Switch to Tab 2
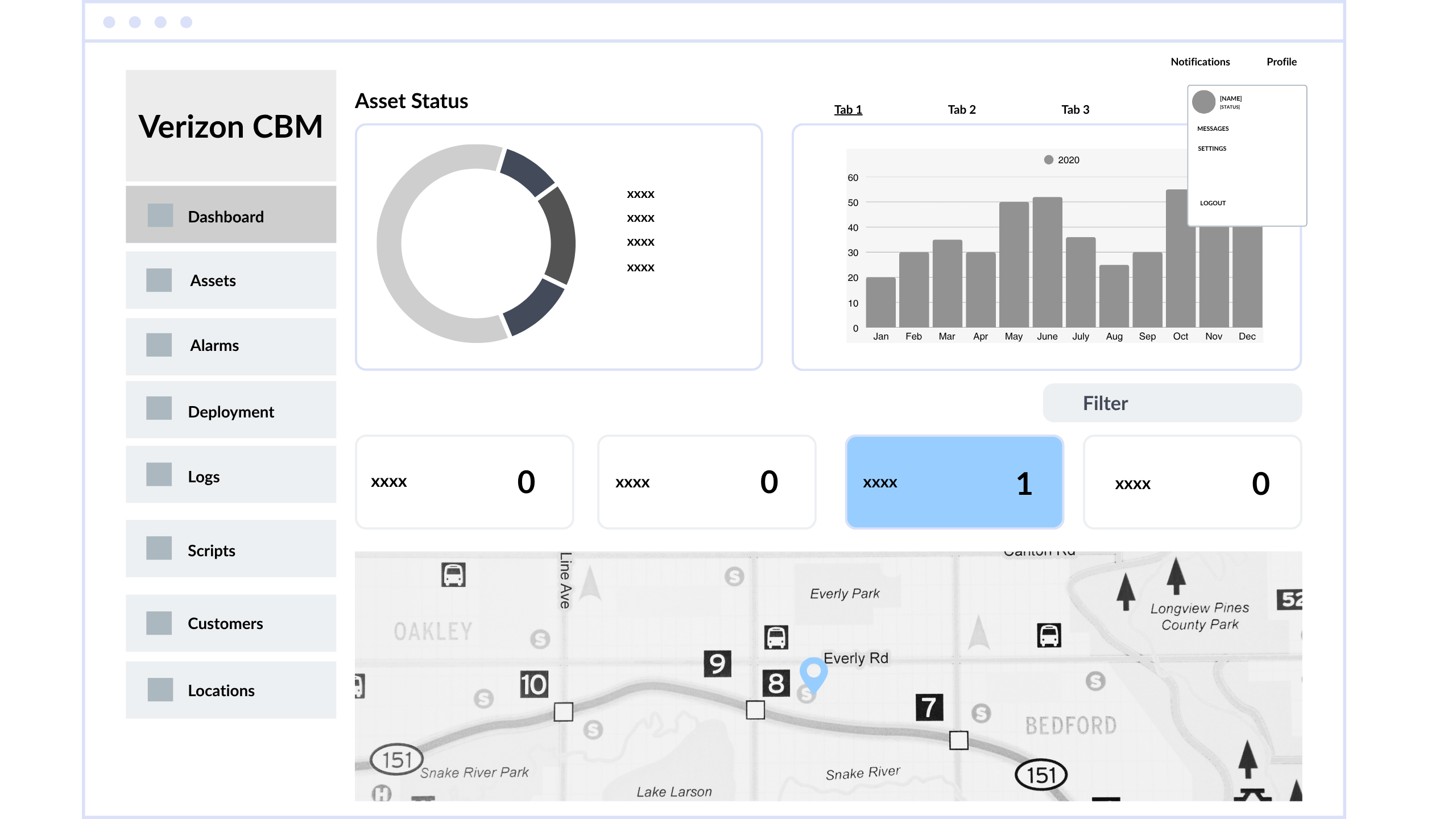The height and width of the screenshot is (819, 1456). click(x=961, y=109)
